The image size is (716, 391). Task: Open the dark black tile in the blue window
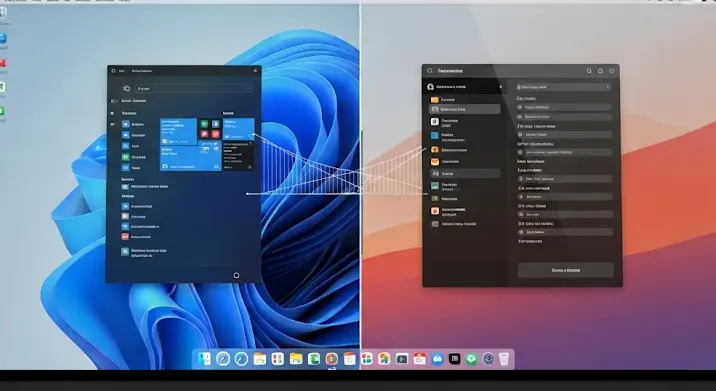(x=238, y=155)
